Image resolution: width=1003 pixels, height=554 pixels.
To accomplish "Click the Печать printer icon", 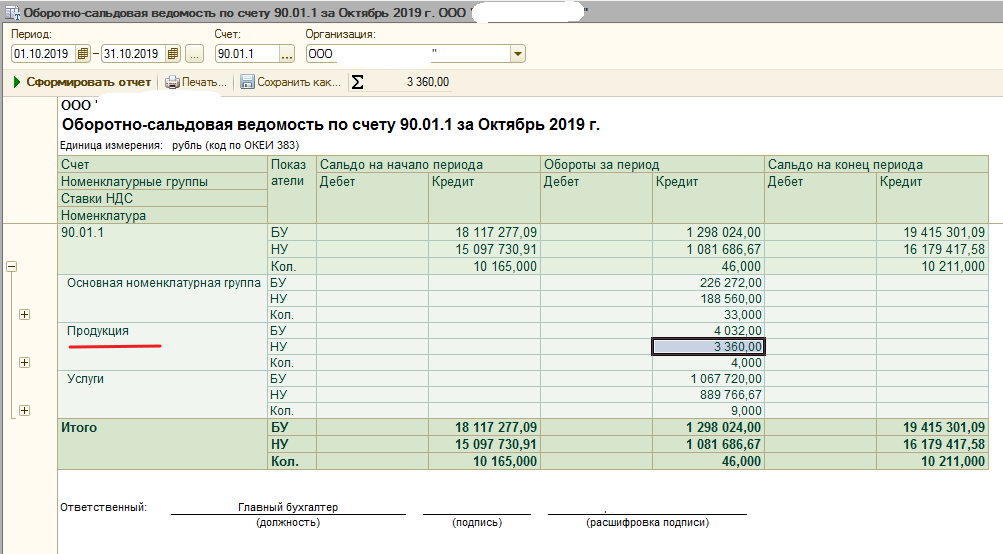I will click(x=172, y=82).
